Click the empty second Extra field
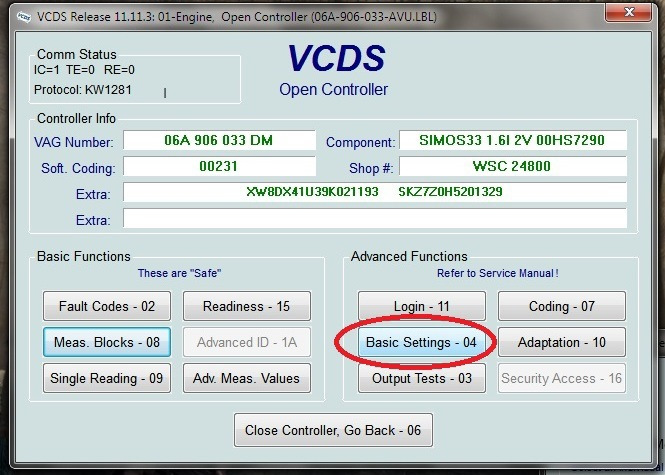Image resolution: width=665 pixels, height=475 pixels. click(375, 218)
